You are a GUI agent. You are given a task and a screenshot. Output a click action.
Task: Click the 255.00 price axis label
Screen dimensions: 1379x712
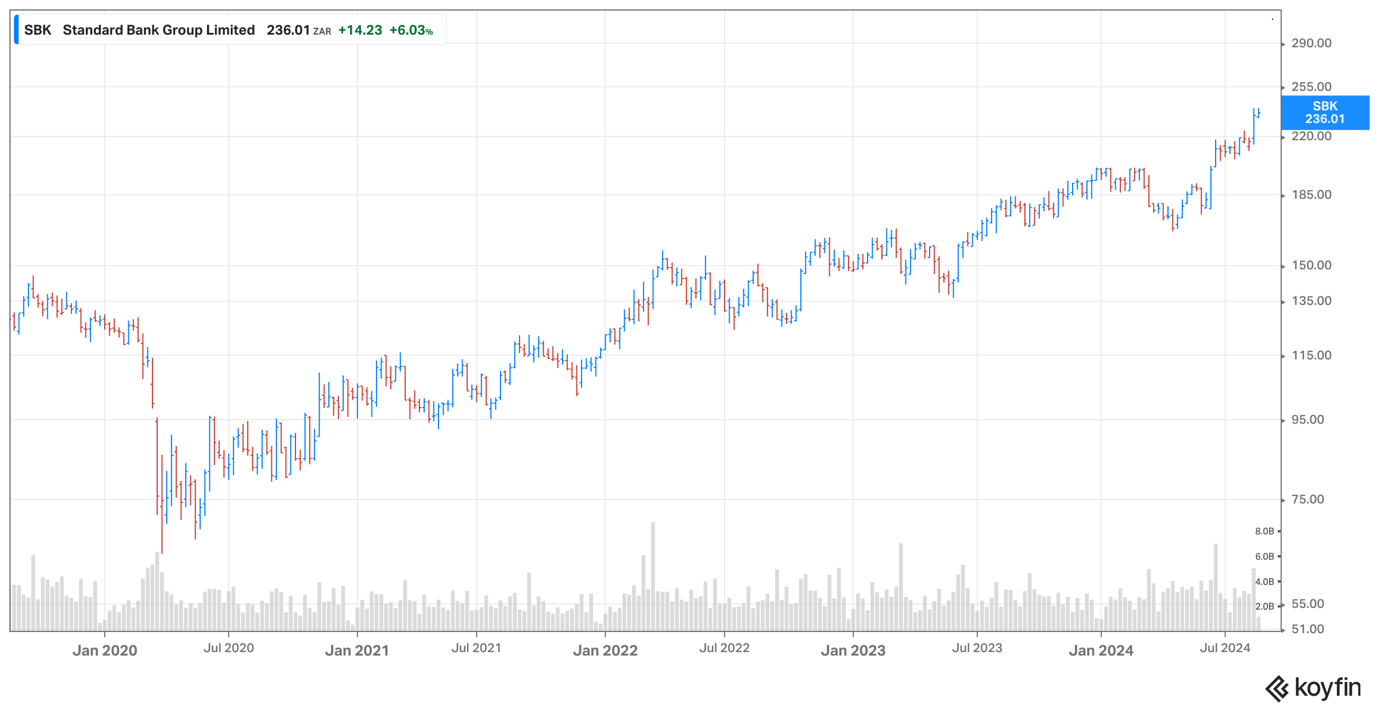pyautogui.click(x=1311, y=87)
